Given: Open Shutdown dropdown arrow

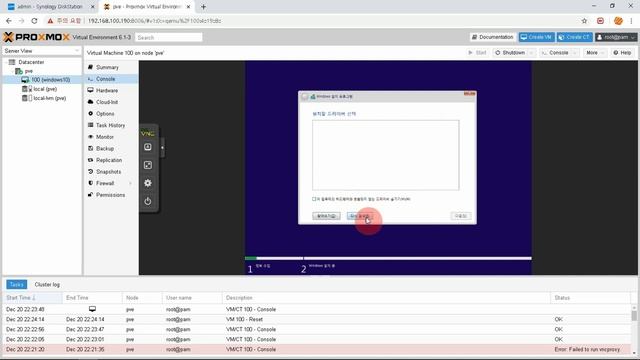Looking at the screenshot, I should pos(531,53).
